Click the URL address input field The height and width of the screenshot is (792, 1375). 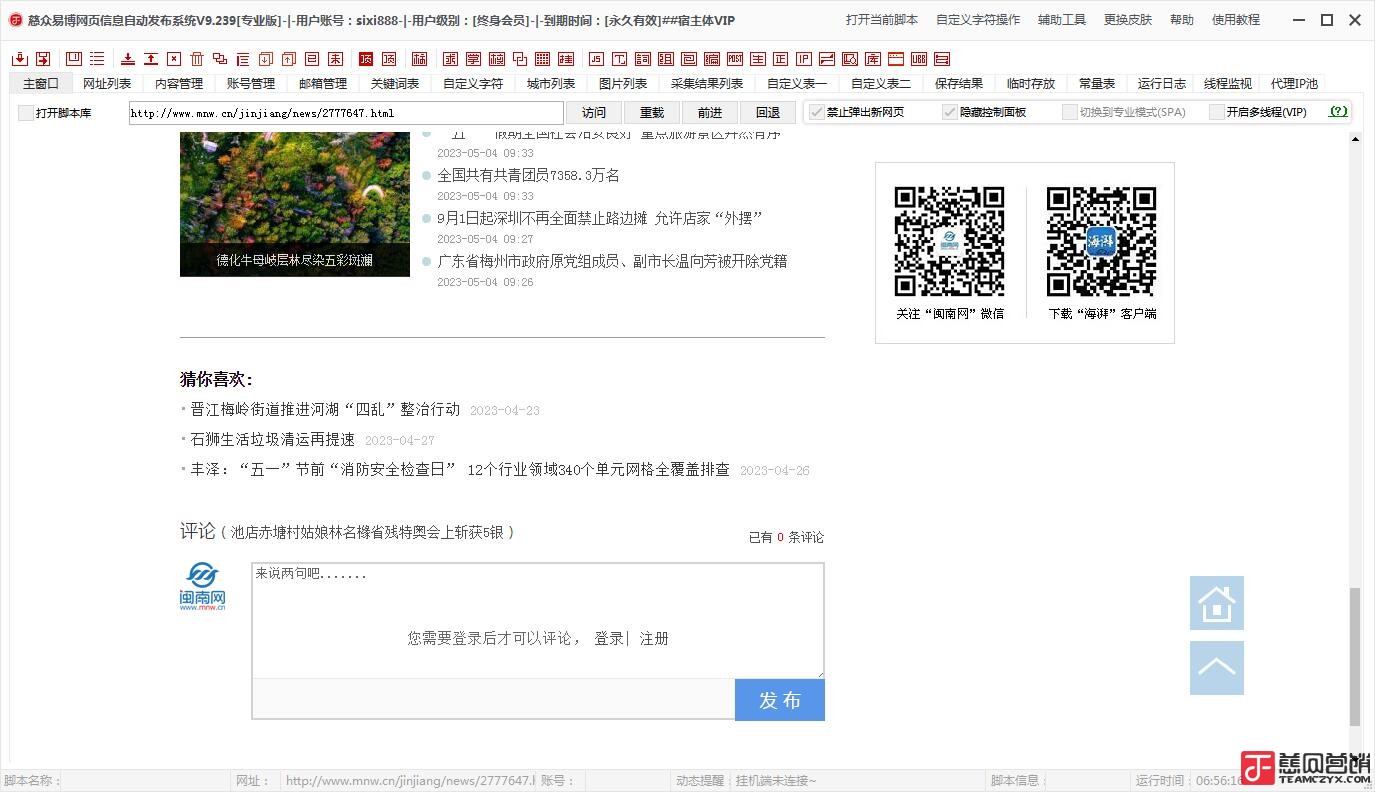click(346, 113)
